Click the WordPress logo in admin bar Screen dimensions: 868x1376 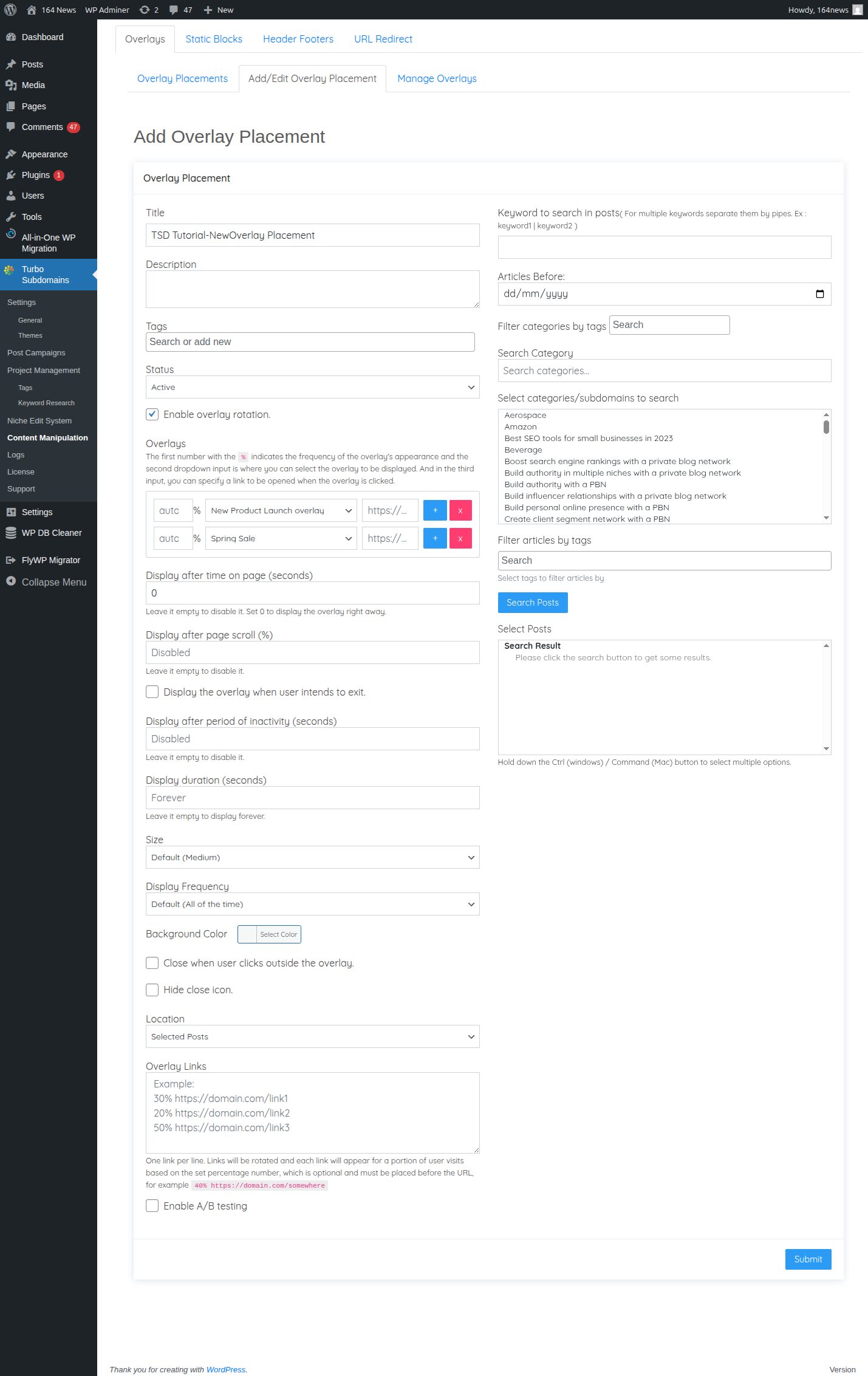click(x=10, y=10)
